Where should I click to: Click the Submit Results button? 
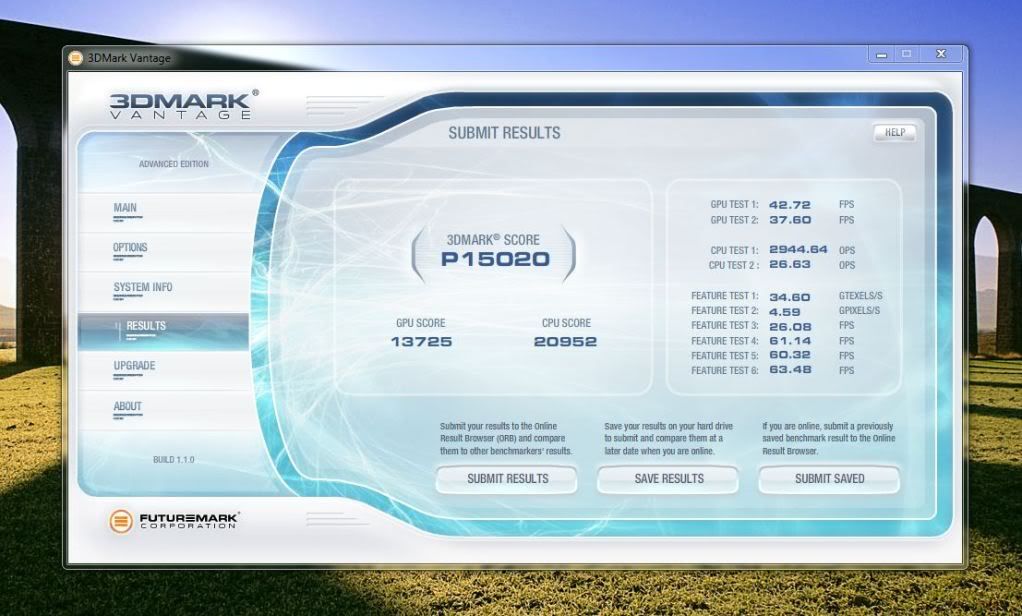507,479
